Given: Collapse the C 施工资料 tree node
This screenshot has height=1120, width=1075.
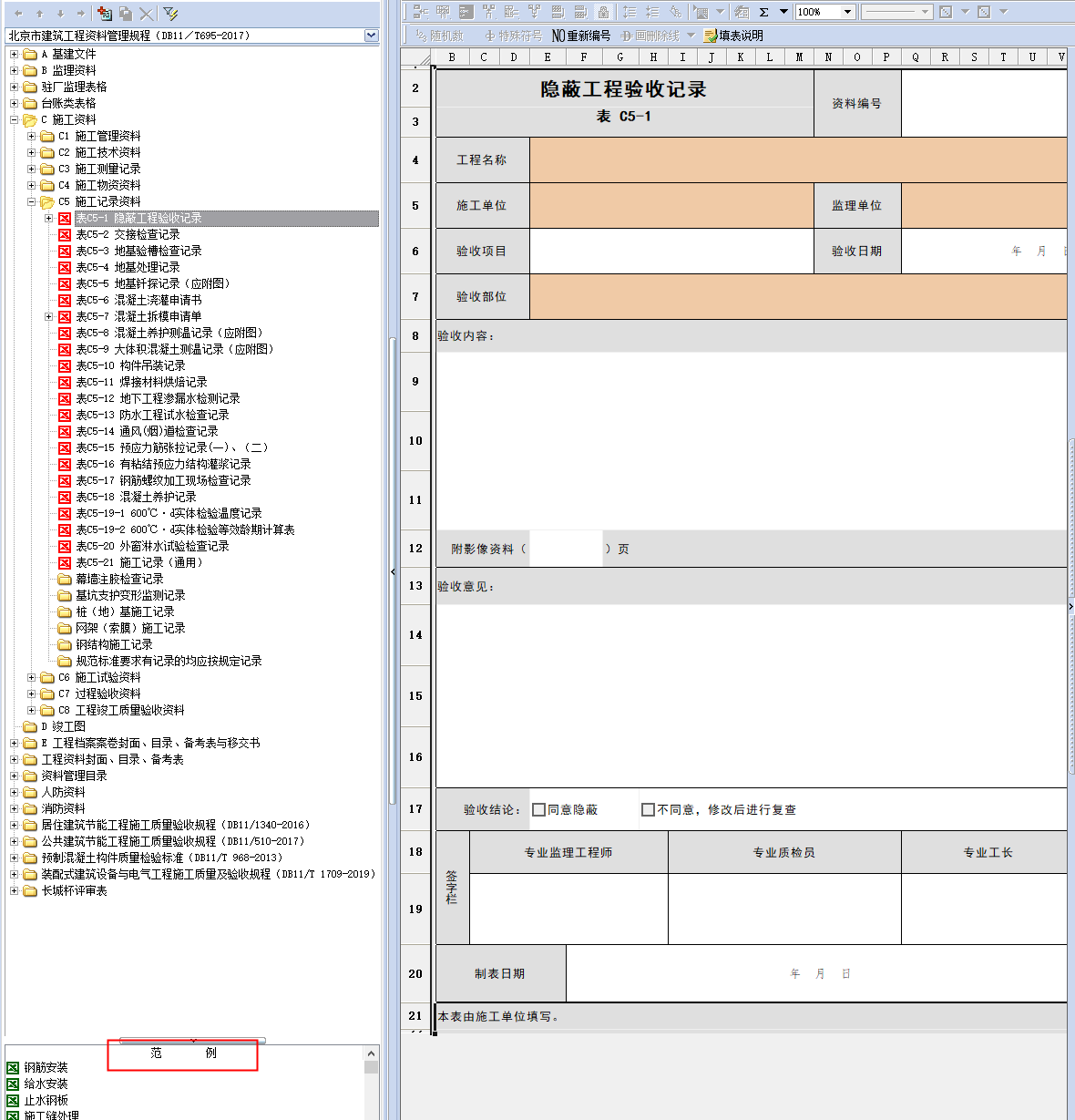Looking at the screenshot, I should click(x=14, y=120).
